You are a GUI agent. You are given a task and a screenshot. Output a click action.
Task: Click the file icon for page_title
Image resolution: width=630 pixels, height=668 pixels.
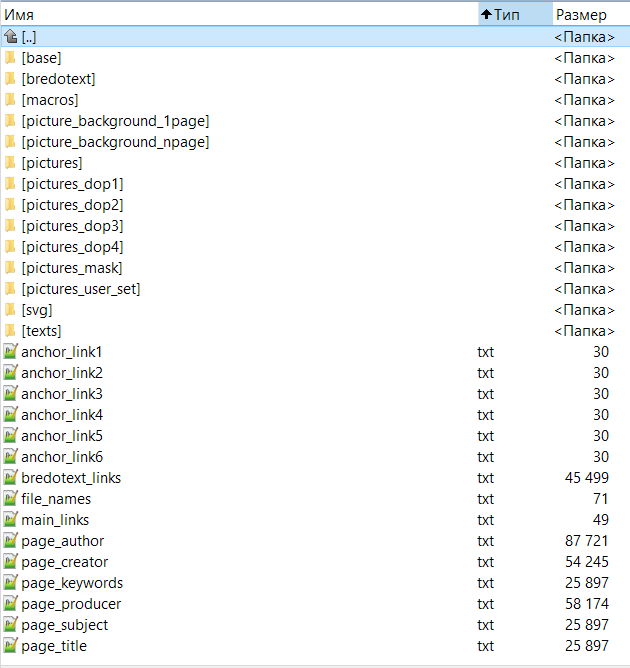point(10,646)
